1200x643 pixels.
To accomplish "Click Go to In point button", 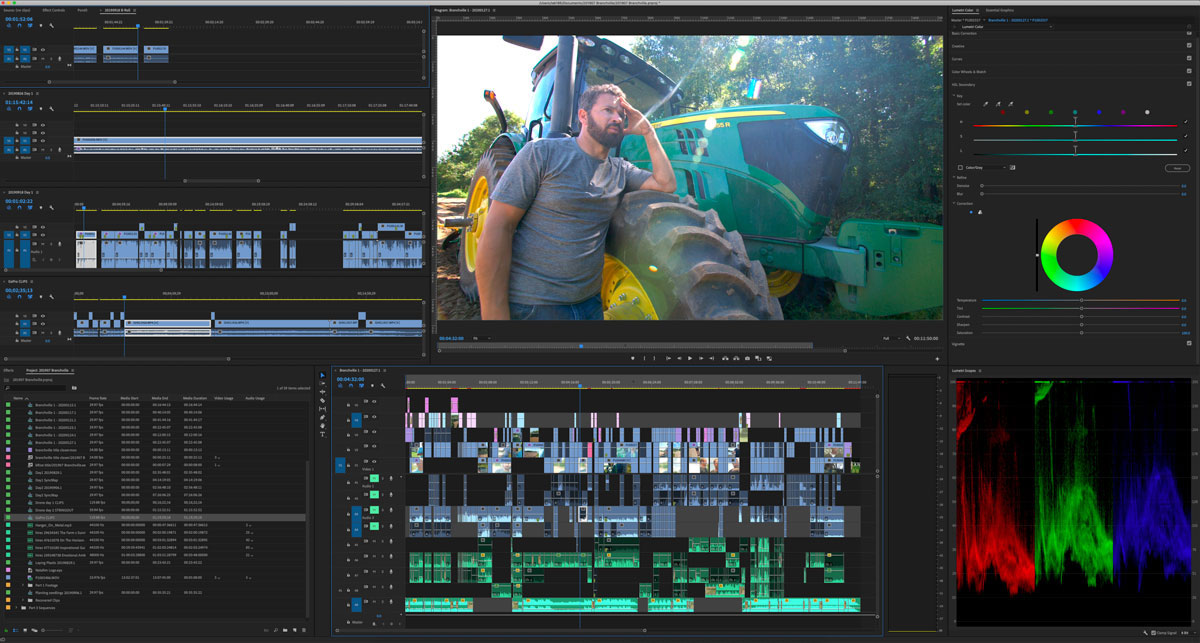I will pyautogui.click(x=668, y=358).
